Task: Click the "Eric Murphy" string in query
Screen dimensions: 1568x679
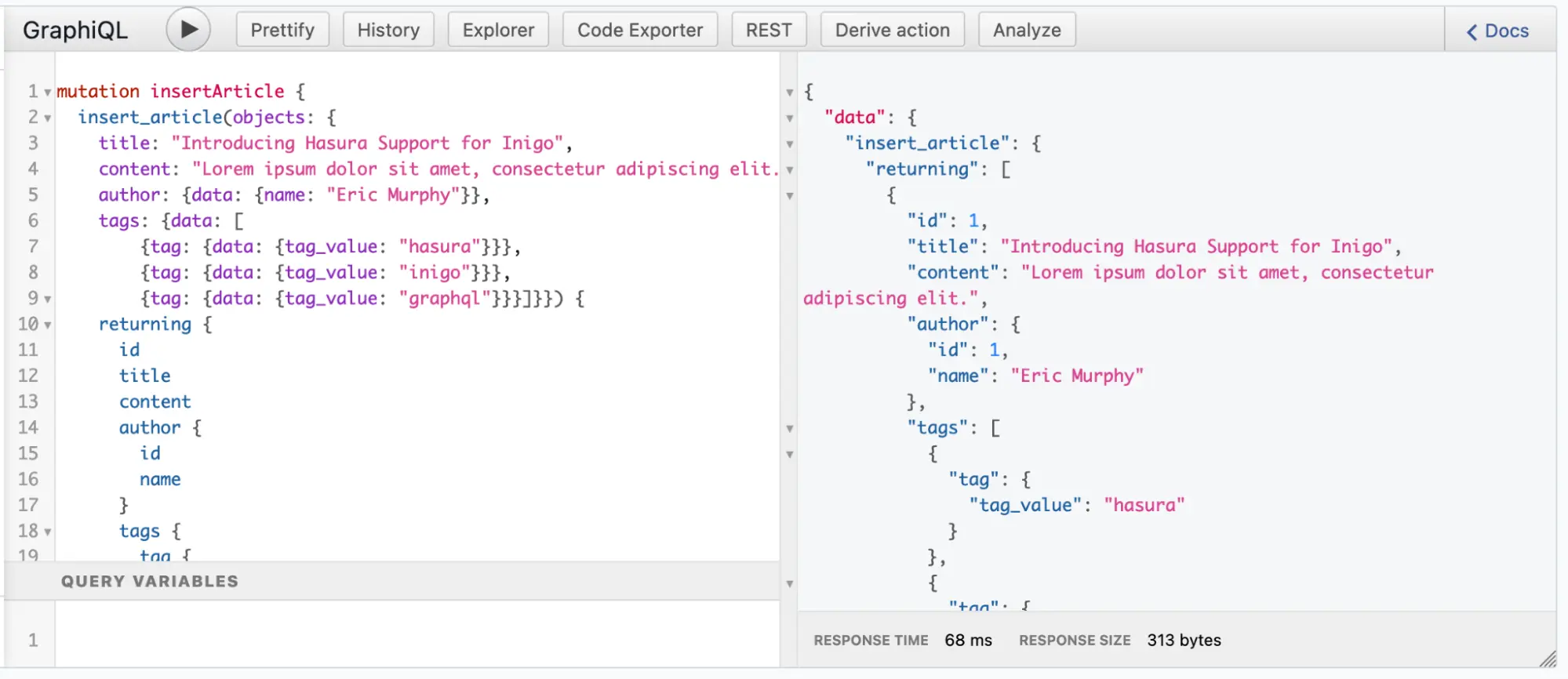Action: coord(393,194)
